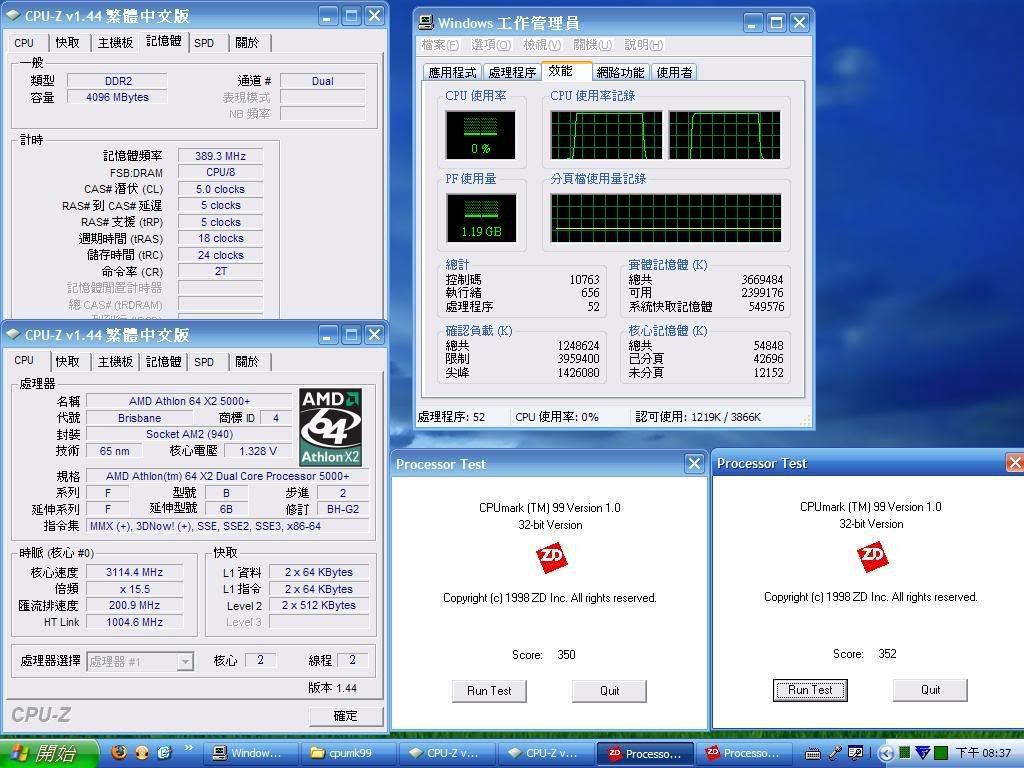Switch to Window... task manager taskbar button
Image resolution: width=1024 pixels, height=768 pixels.
point(250,753)
